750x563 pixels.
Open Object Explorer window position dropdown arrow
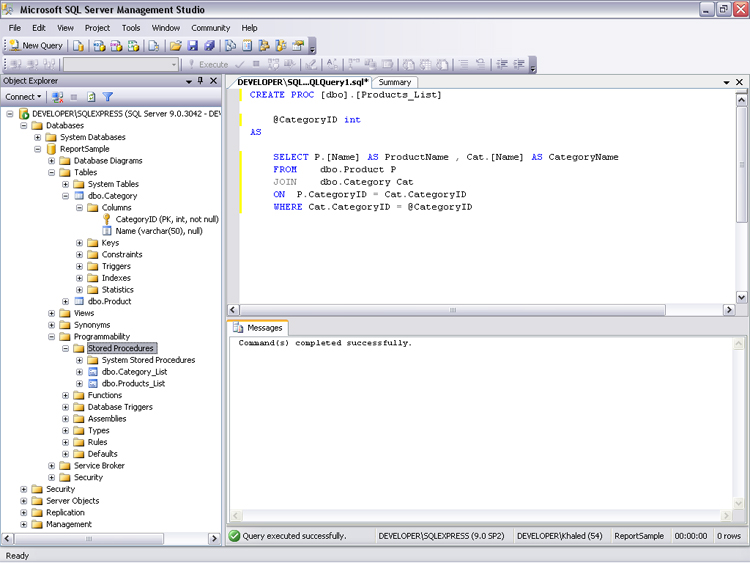point(189,81)
